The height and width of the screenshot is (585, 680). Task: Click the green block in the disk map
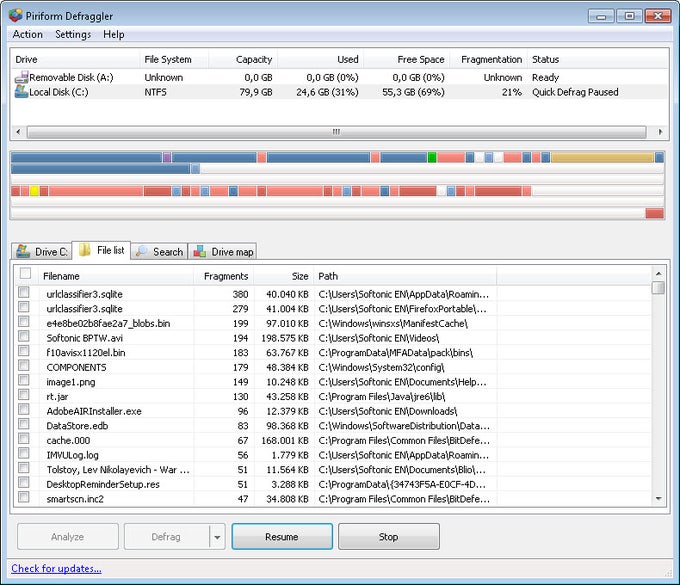pos(432,157)
